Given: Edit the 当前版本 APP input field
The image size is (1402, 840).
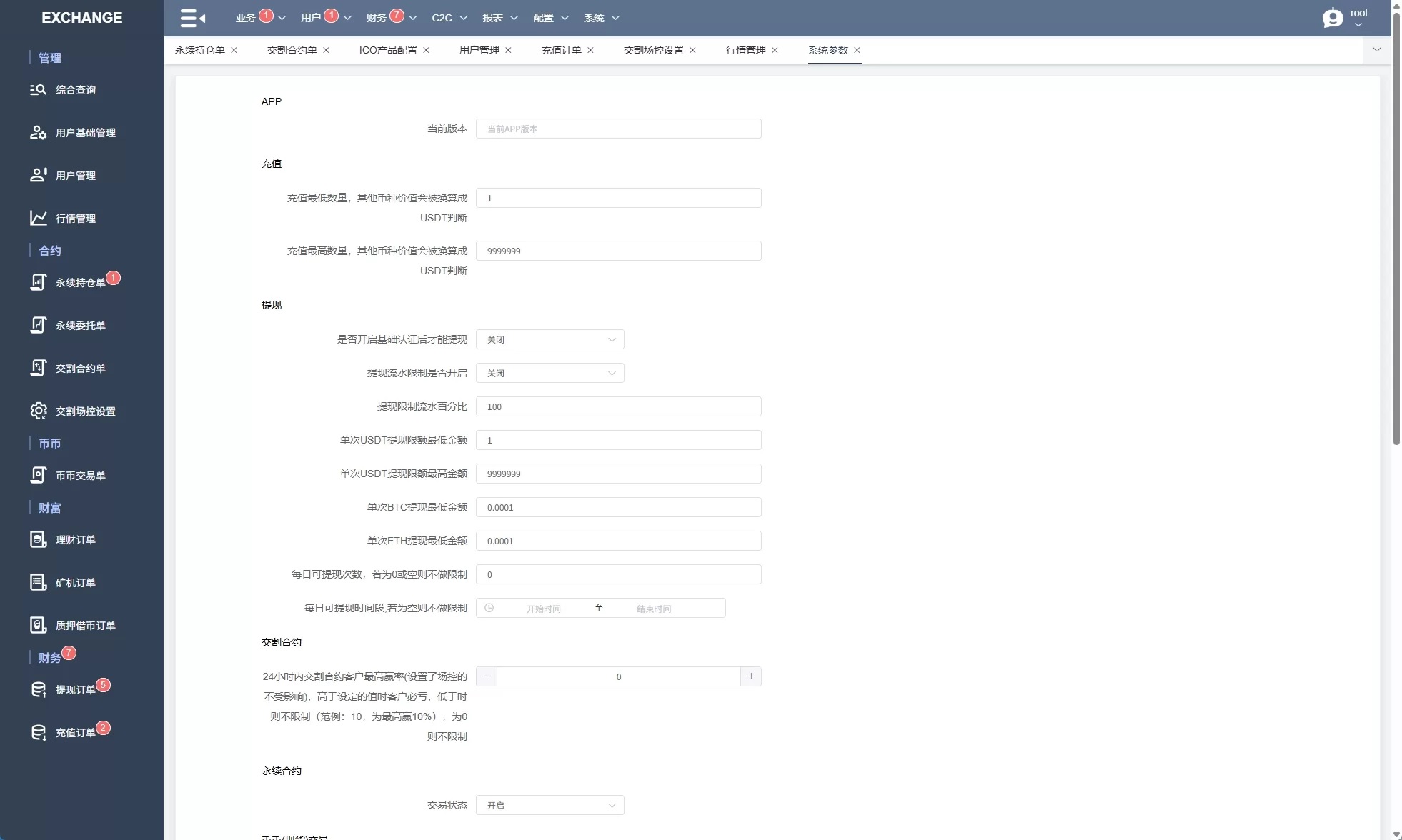Looking at the screenshot, I should (619, 129).
